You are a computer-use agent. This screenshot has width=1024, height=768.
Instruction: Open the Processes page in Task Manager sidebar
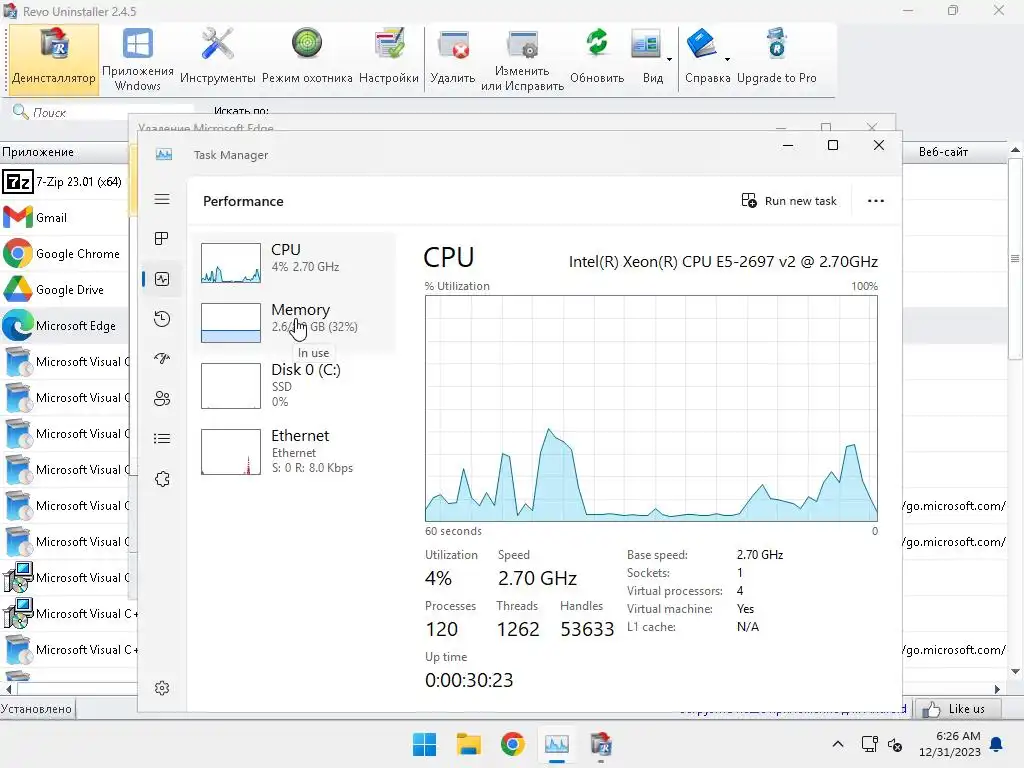162,239
